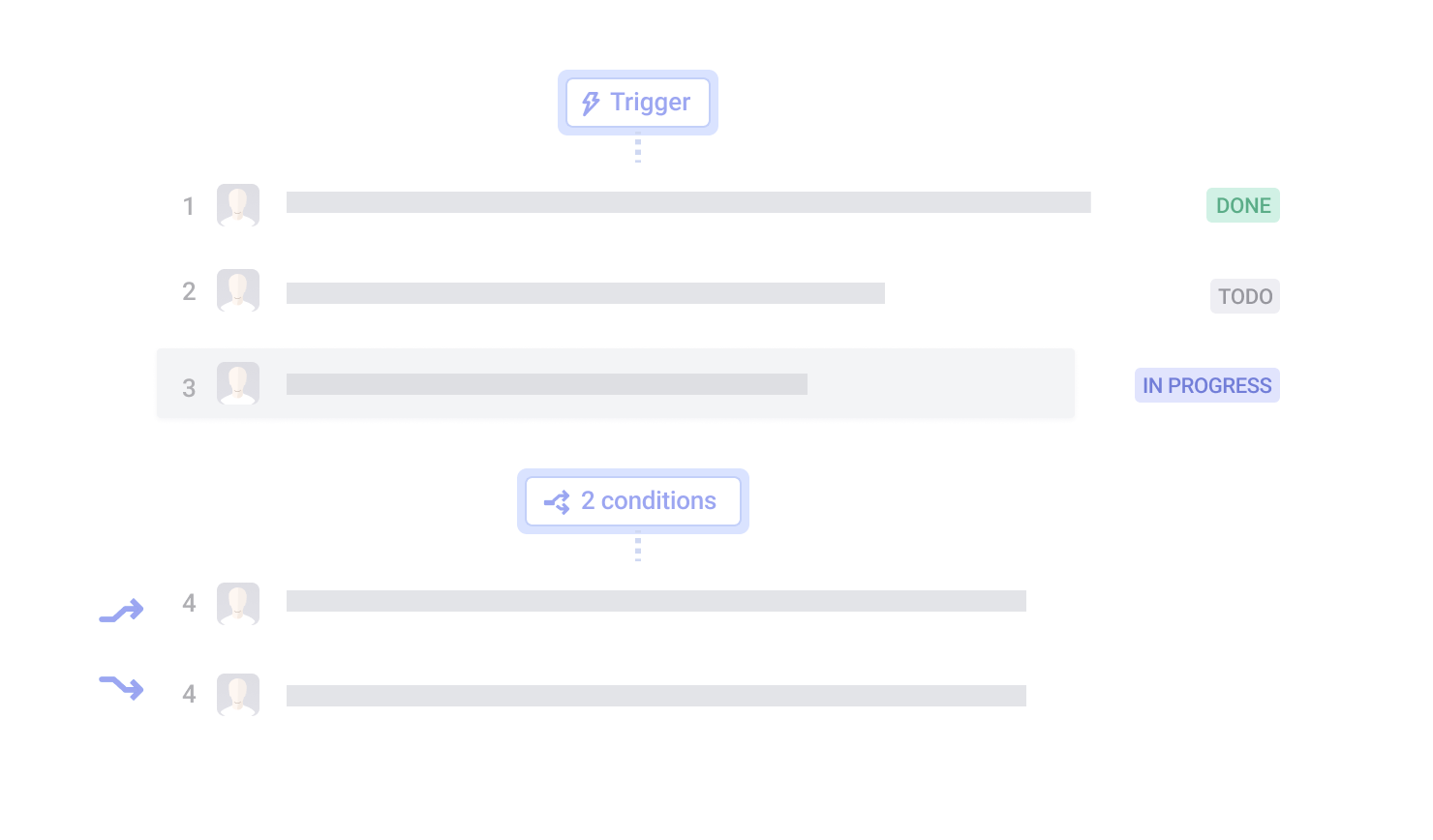The height and width of the screenshot is (840, 1433).
Task: Select the avatar on row 2
Action: coord(238,290)
